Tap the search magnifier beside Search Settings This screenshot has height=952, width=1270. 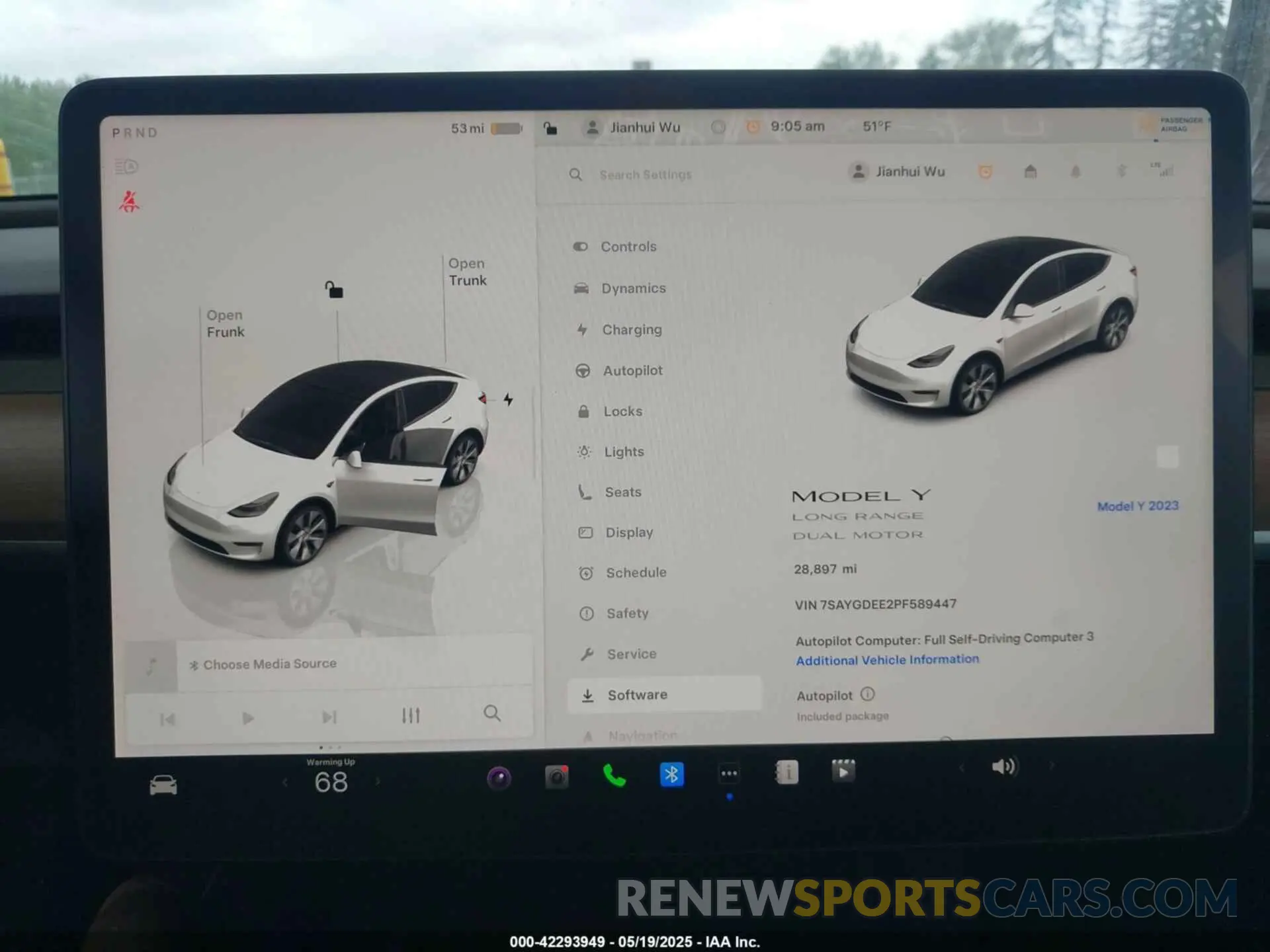575,175
